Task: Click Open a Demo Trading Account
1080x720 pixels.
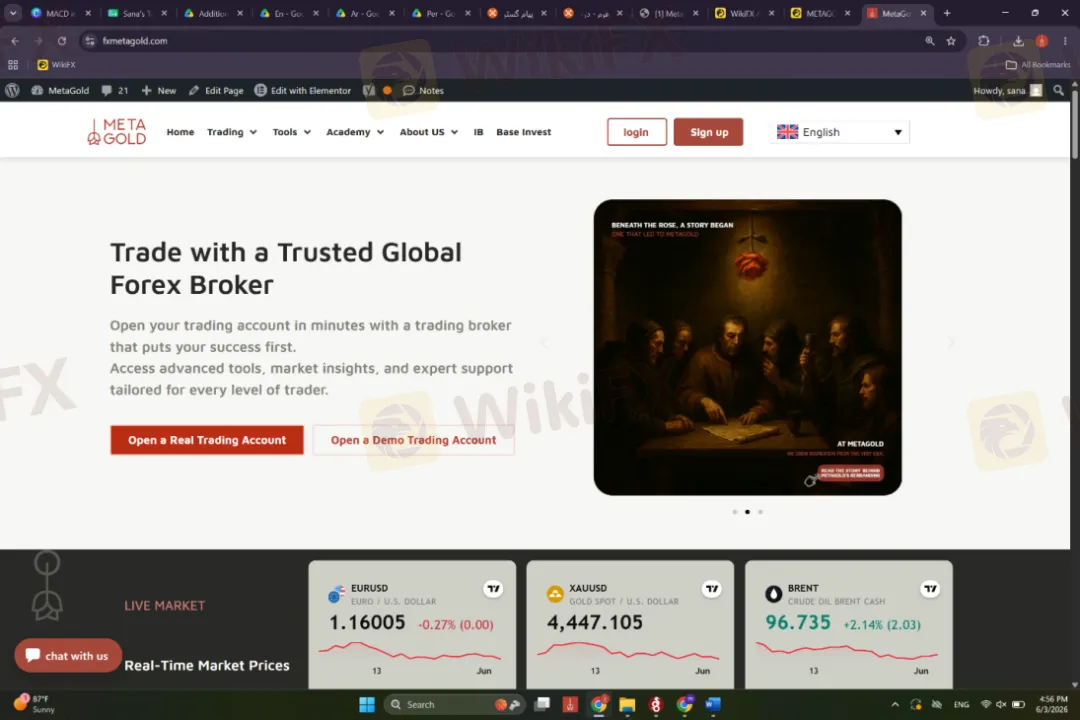Action: [413, 440]
